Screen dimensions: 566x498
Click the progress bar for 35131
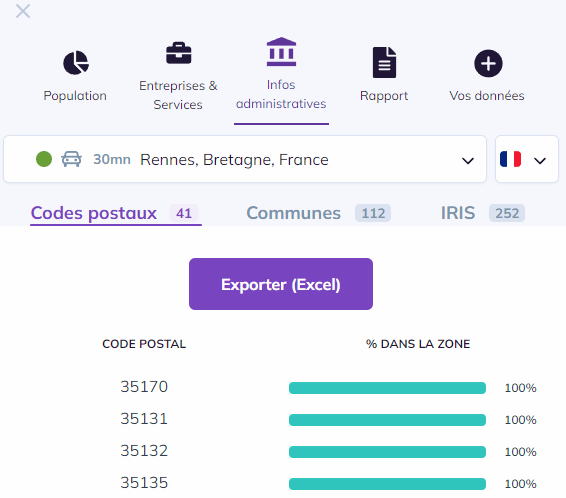[x=387, y=420]
